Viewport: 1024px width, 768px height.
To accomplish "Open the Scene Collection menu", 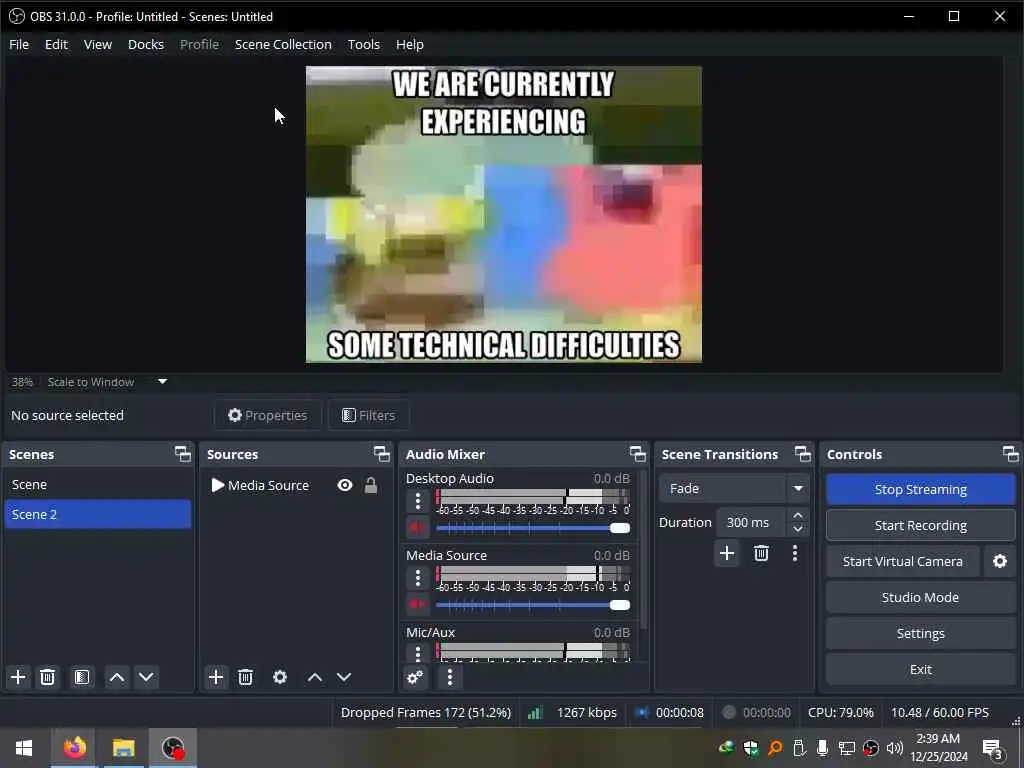I will point(283,44).
